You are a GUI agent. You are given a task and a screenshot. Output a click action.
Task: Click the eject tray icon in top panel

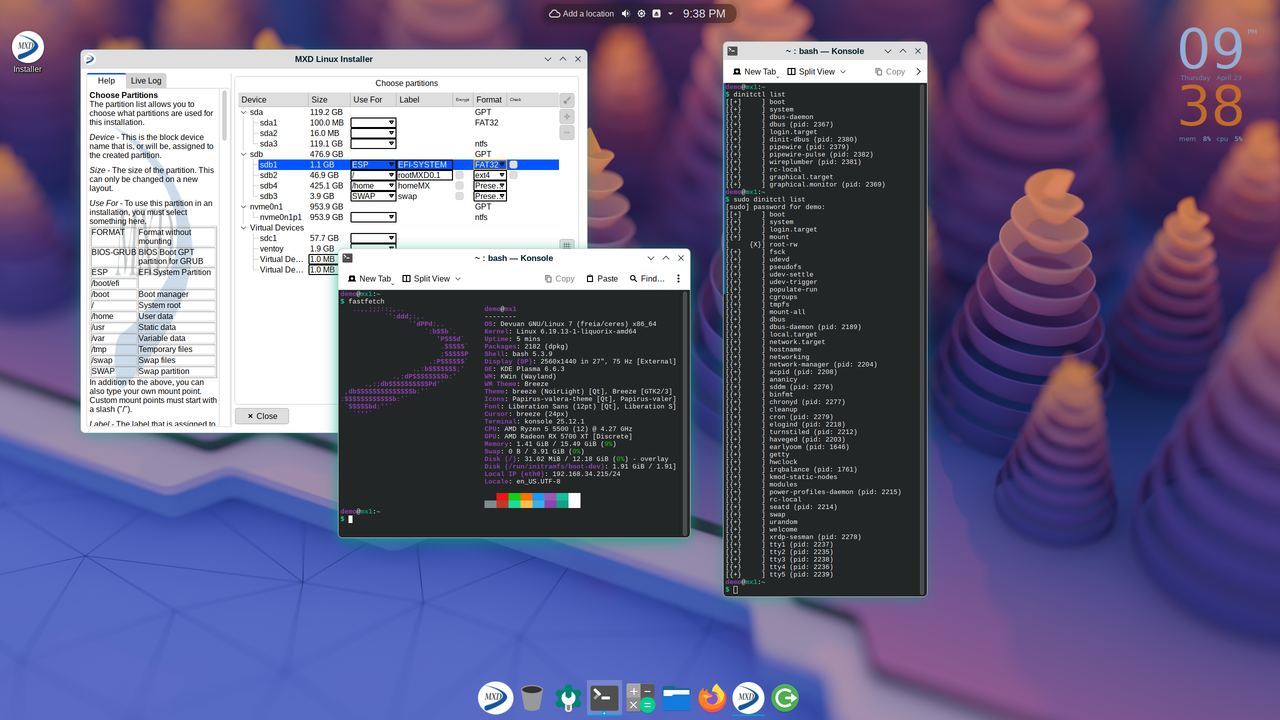[x=656, y=14]
